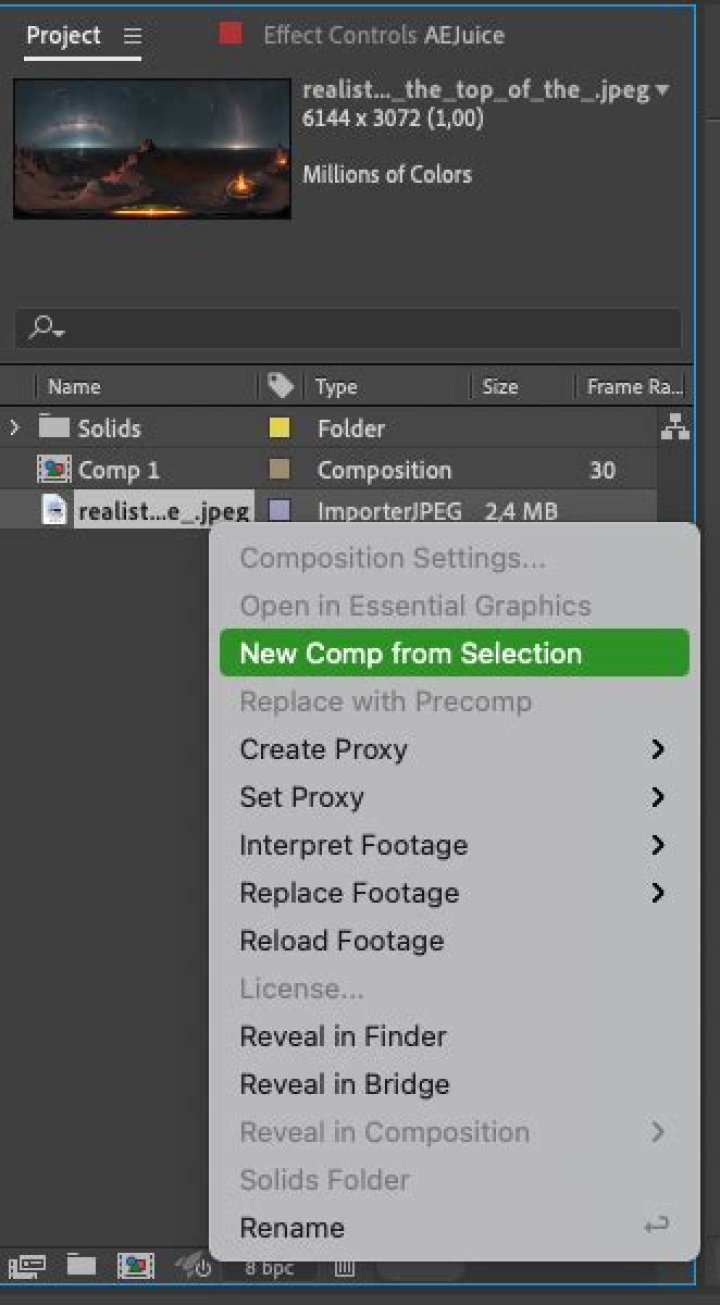Open the Project panel hamburger menu

pos(131,34)
